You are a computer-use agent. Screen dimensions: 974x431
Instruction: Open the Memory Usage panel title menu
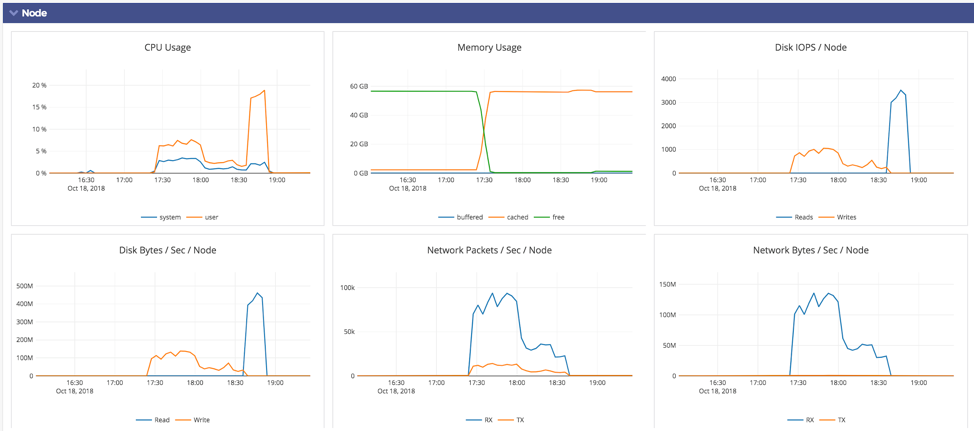pos(489,47)
